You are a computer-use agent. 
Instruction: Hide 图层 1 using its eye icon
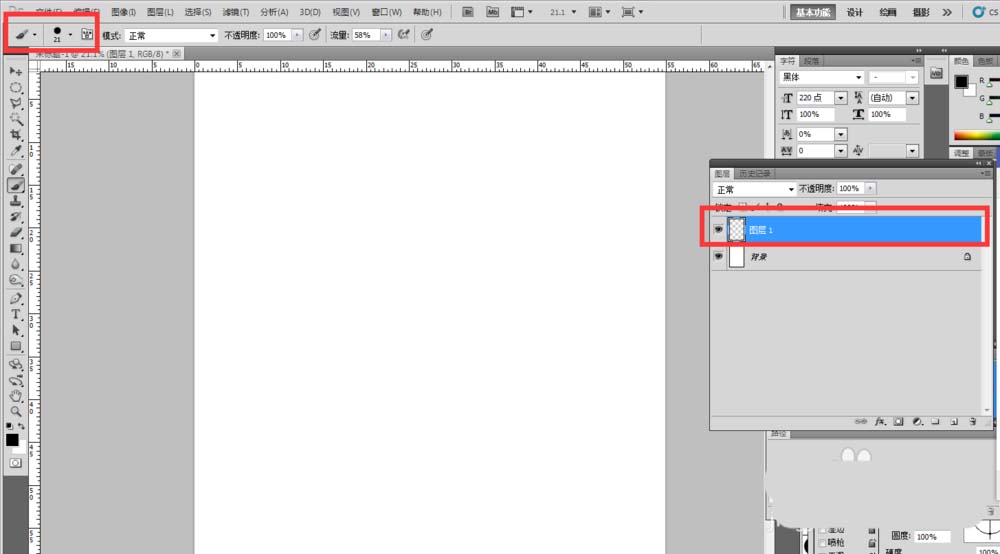718,230
